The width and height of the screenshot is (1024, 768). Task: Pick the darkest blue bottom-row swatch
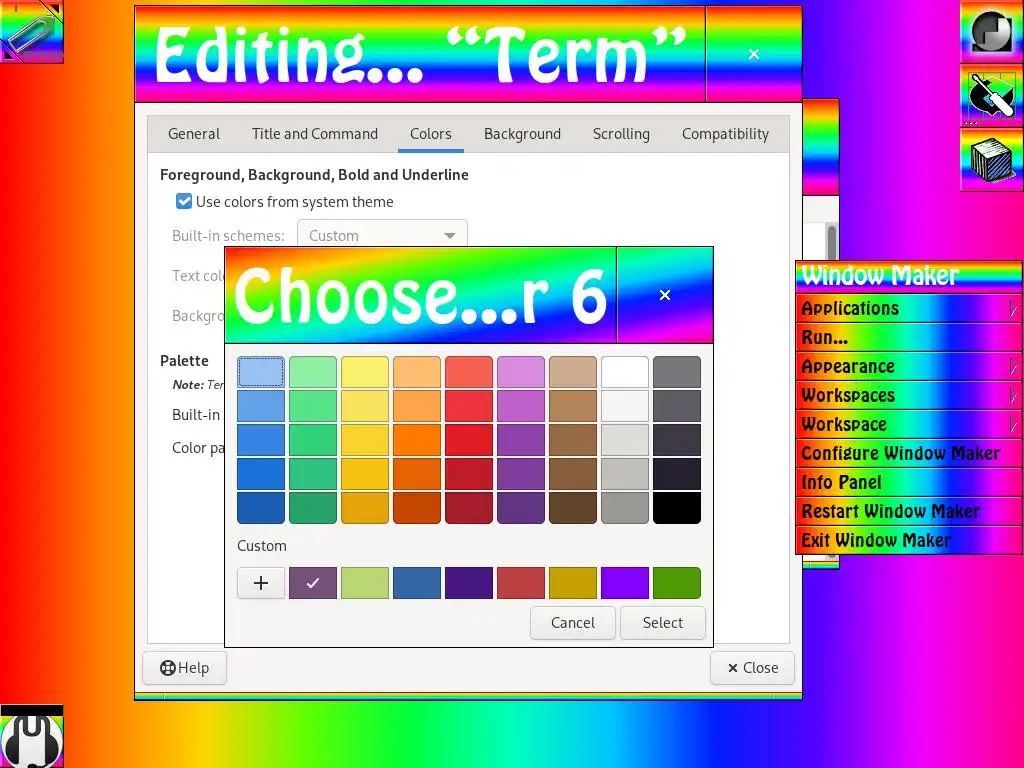(x=261, y=507)
